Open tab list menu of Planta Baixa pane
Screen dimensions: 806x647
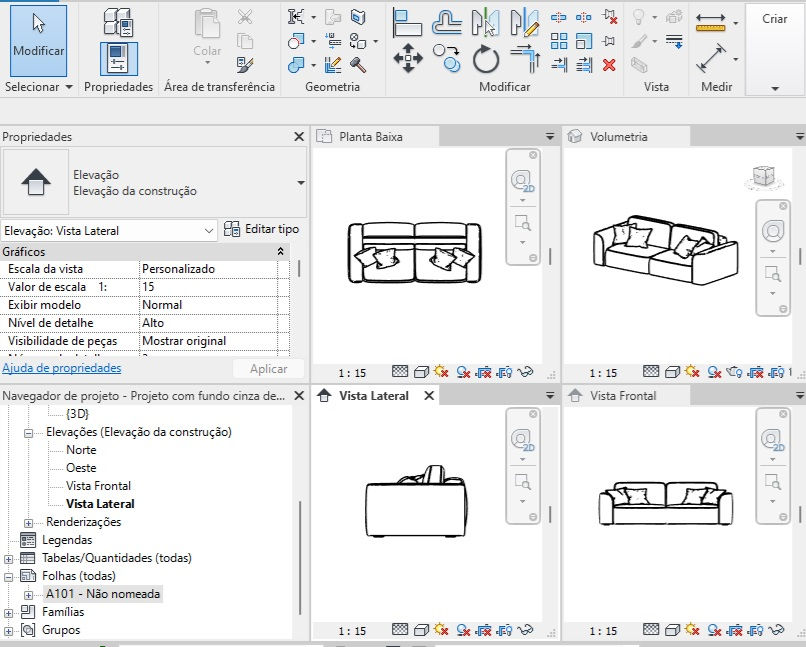point(550,137)
